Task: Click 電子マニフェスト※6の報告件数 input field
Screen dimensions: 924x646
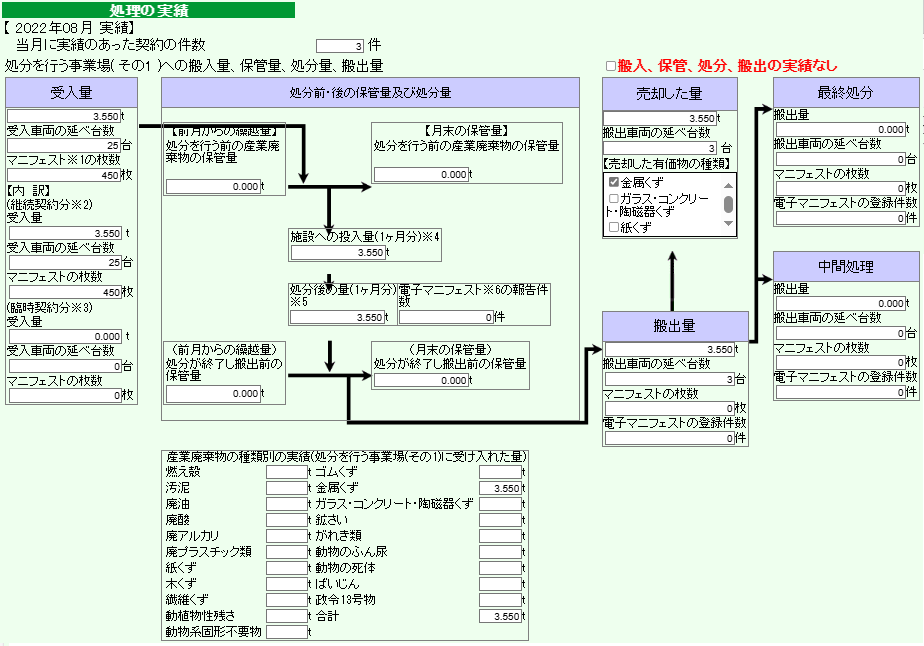Action: pyautogui.click(x=446, y=317)
